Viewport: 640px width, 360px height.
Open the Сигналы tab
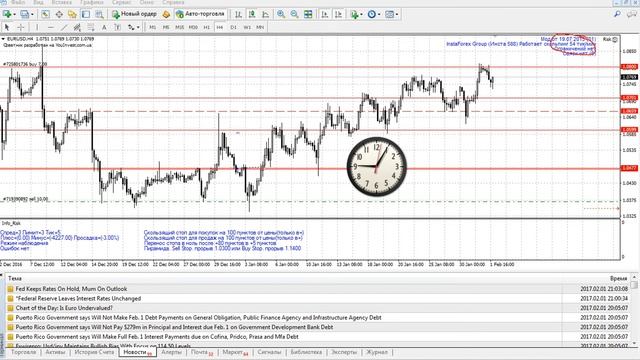point(269,352)
